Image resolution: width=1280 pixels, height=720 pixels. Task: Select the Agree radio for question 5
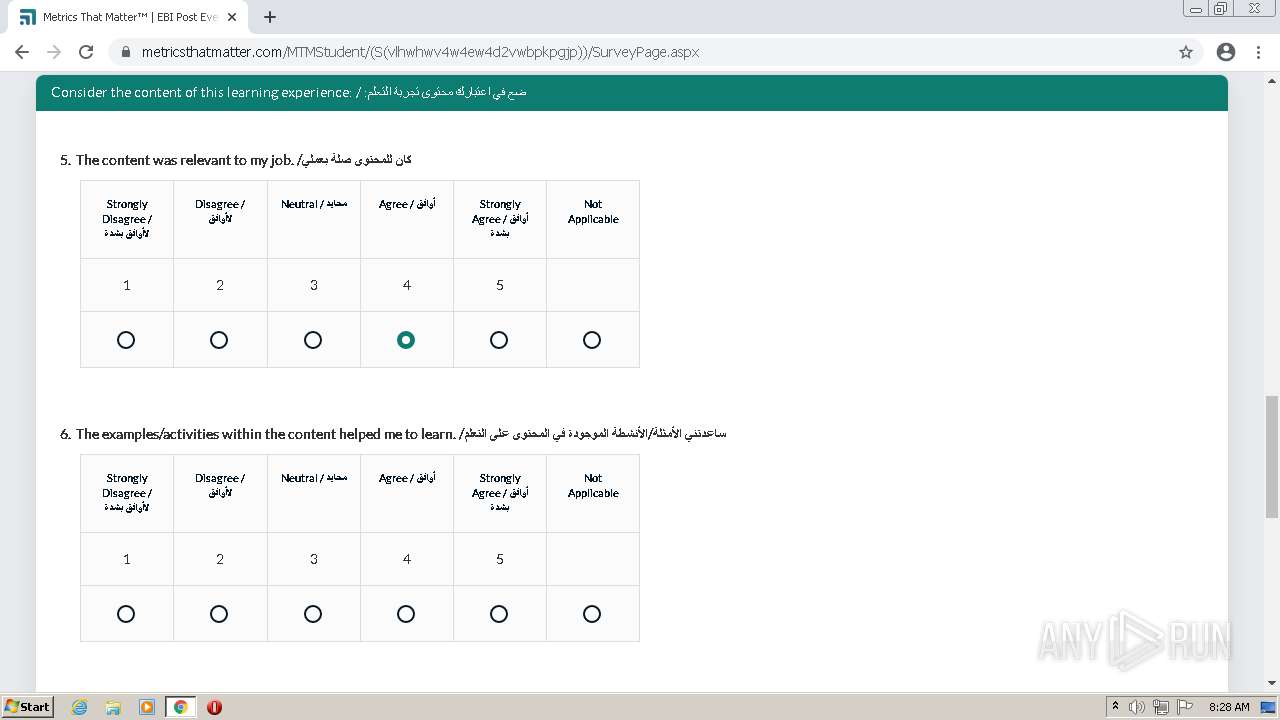pos(406,340)
